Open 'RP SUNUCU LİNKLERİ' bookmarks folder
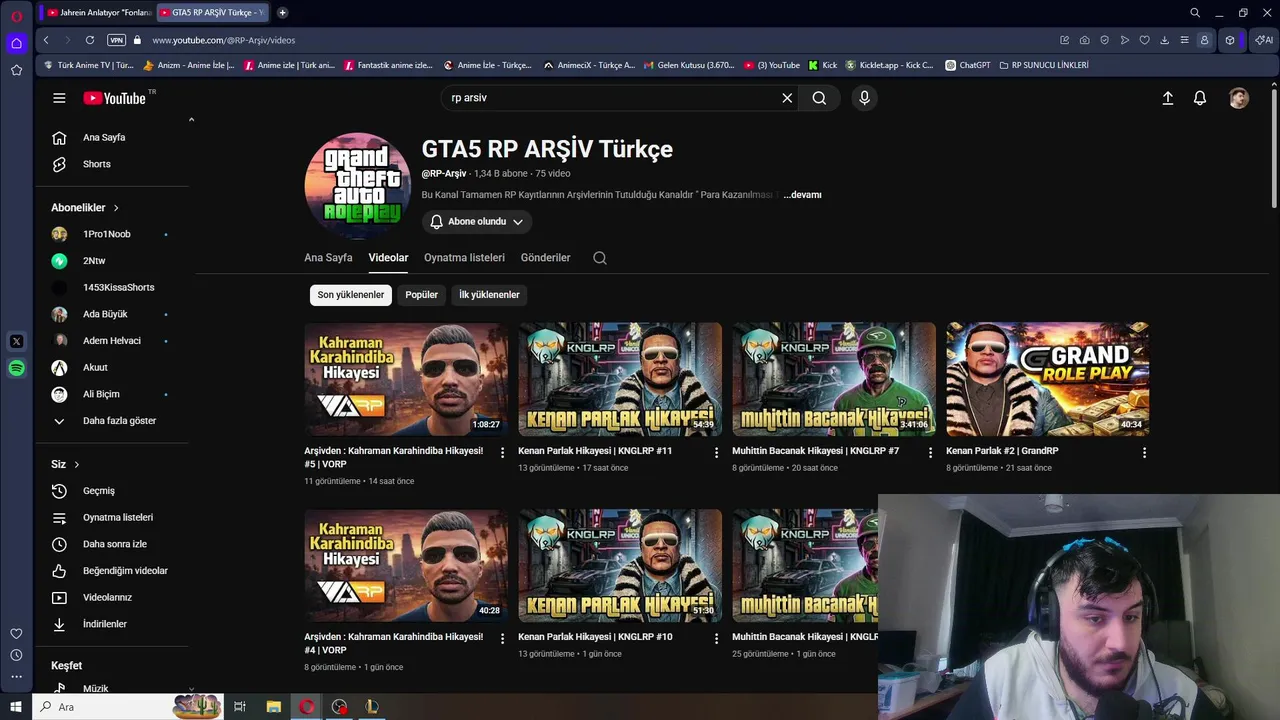 click(x=1044, y=65)
